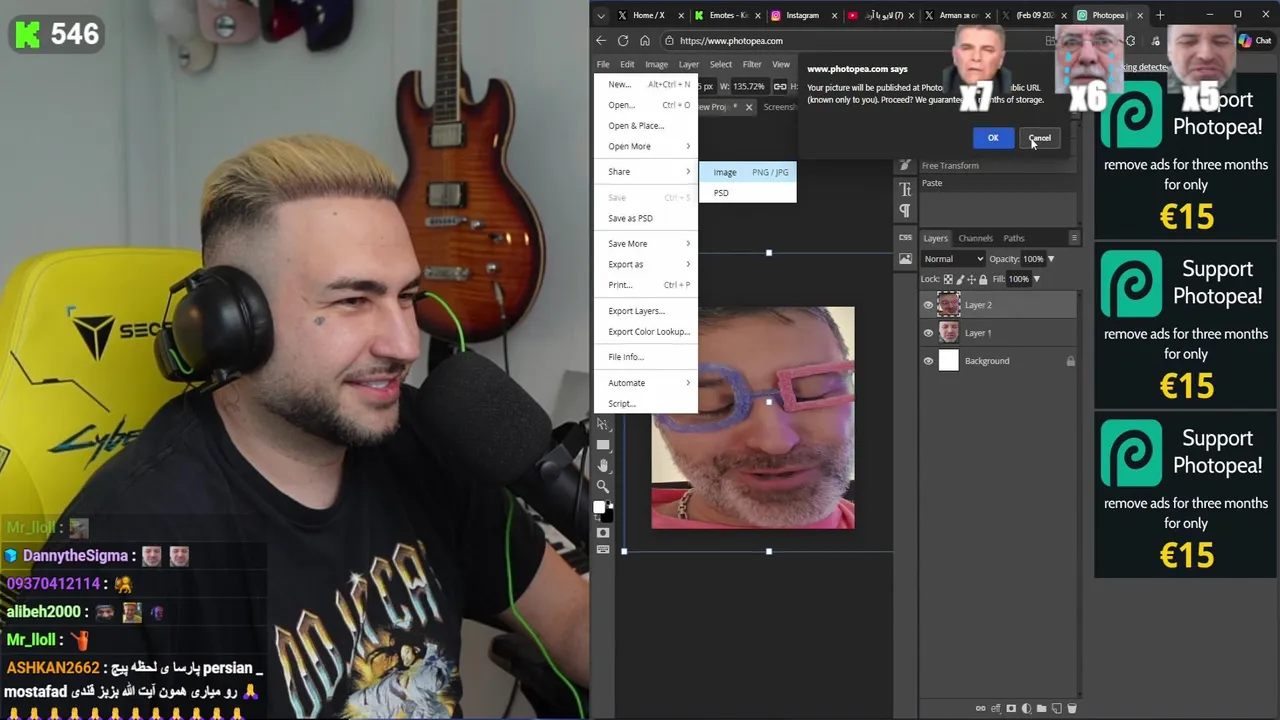Image resolution: width=1280 pixels, height=720 pixels.
Task: Reload the browser page
Action: 623,41
